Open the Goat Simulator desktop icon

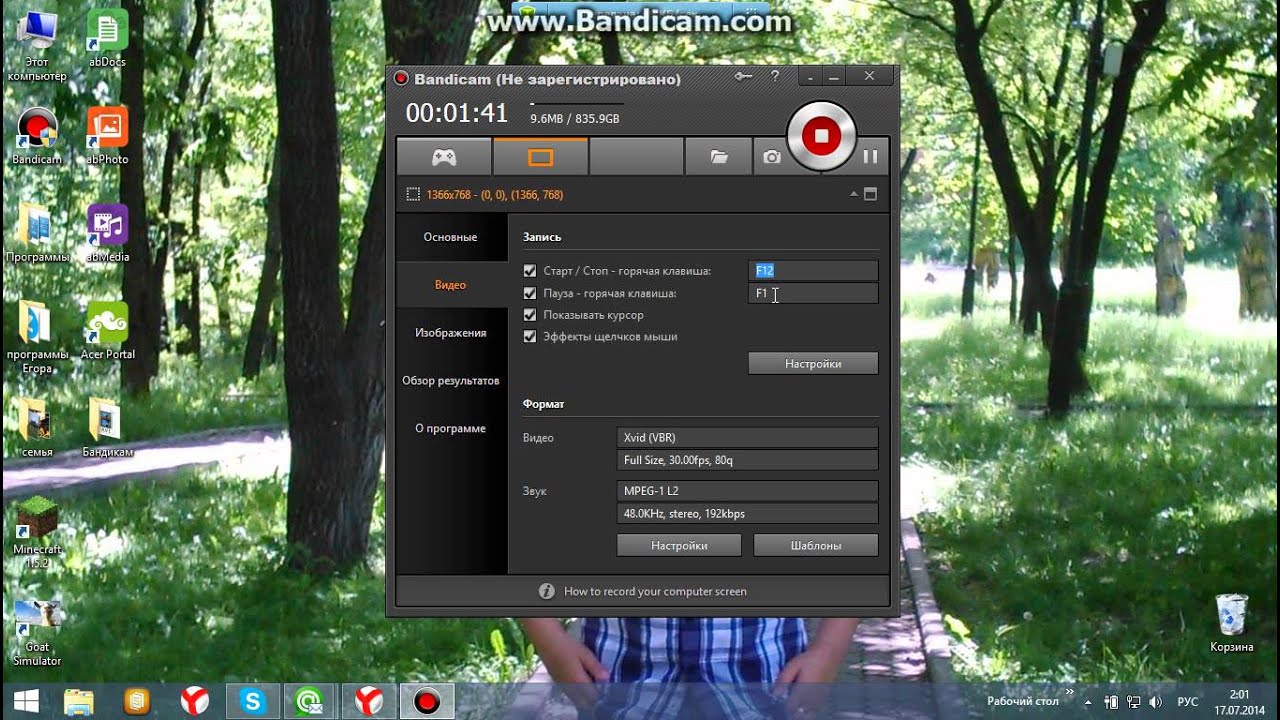pyautogui.click(x=37, y=631)
